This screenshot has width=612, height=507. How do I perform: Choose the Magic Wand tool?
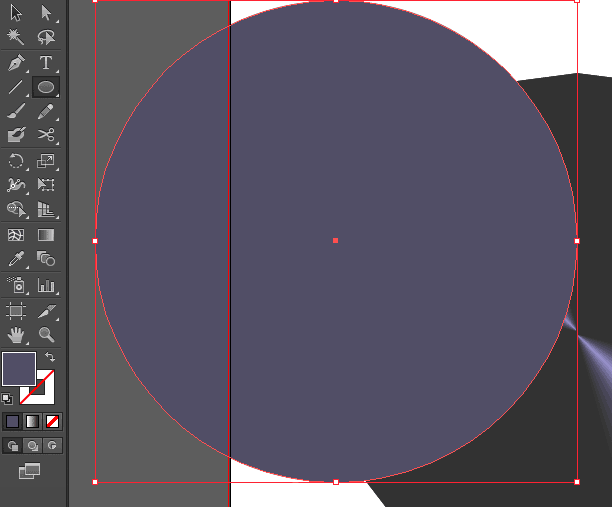(x=16, y=37)
